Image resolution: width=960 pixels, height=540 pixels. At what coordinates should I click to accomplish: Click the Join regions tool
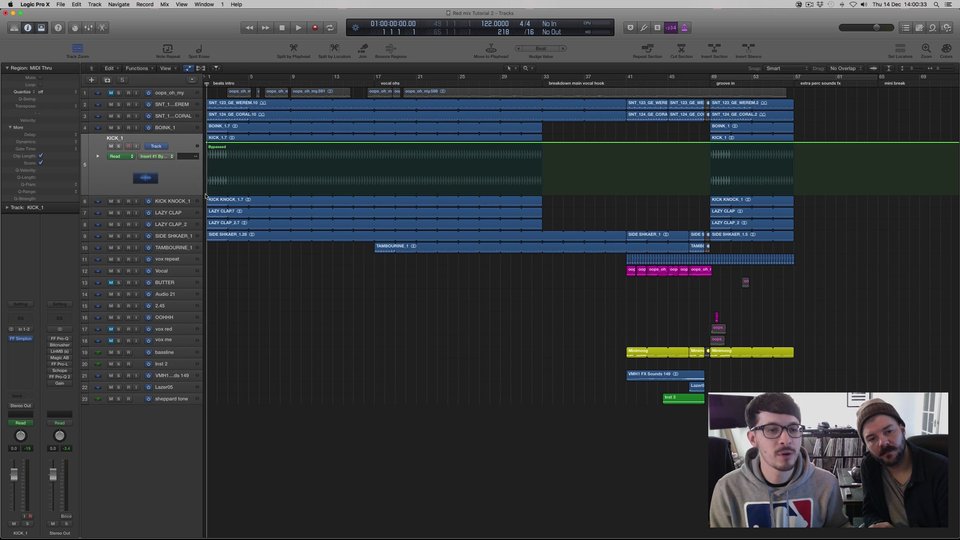point(362,51)
